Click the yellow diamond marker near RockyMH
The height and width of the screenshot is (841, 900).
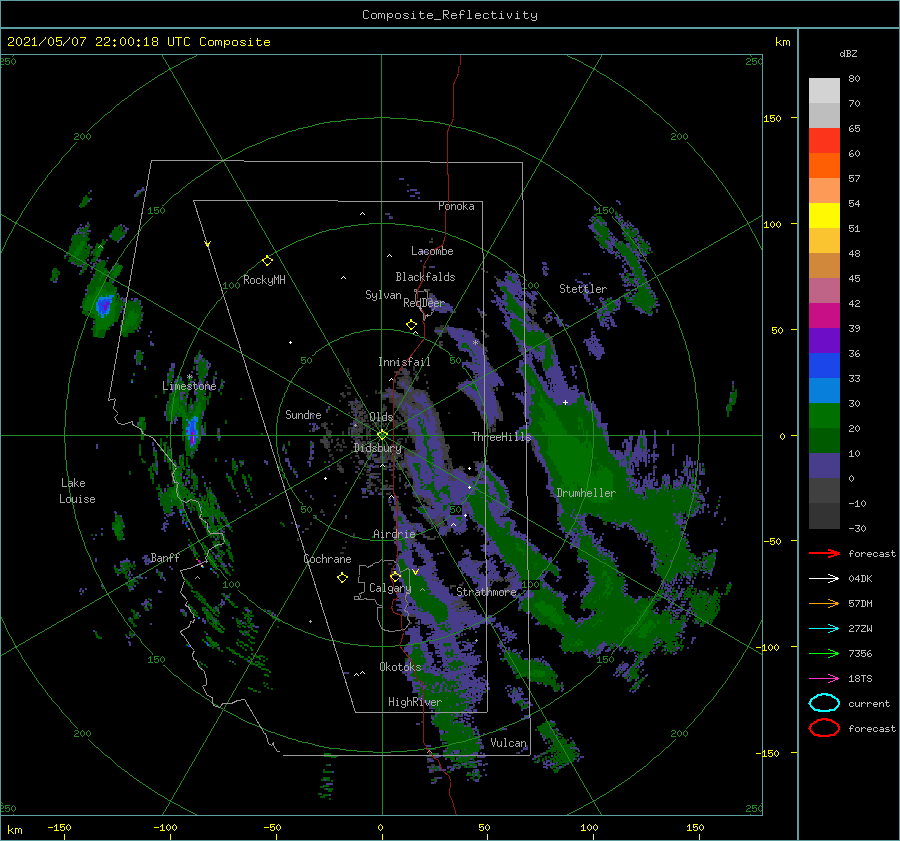(x=267, y=261)
